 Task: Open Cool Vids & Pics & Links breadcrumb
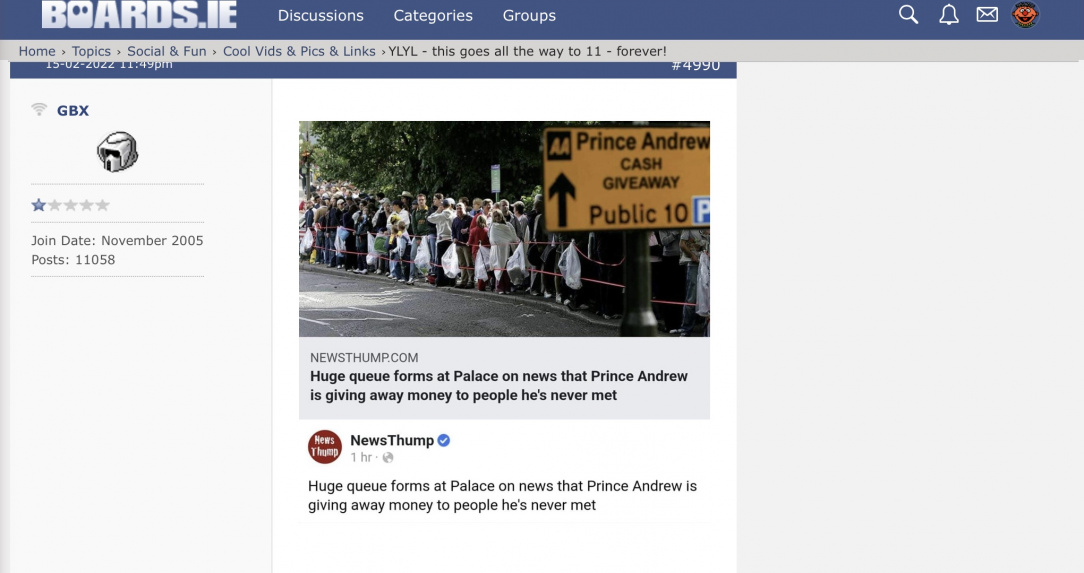click(x=299, y=51)
